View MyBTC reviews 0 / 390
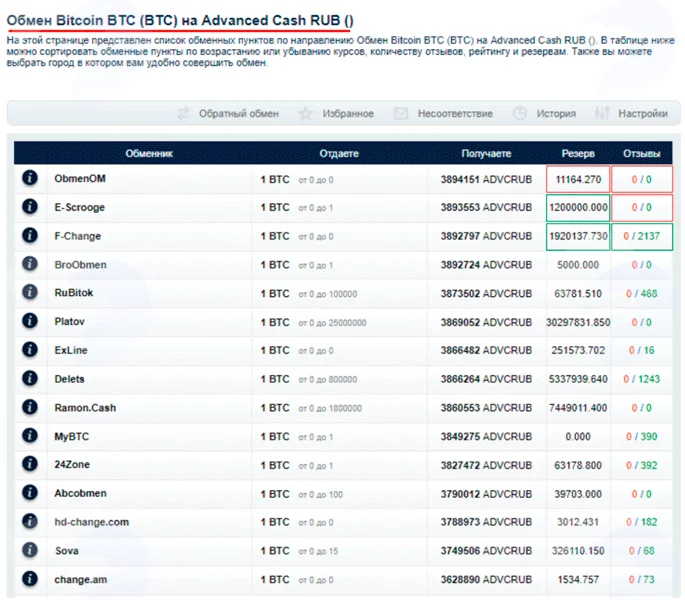 (x=641, y=437)
